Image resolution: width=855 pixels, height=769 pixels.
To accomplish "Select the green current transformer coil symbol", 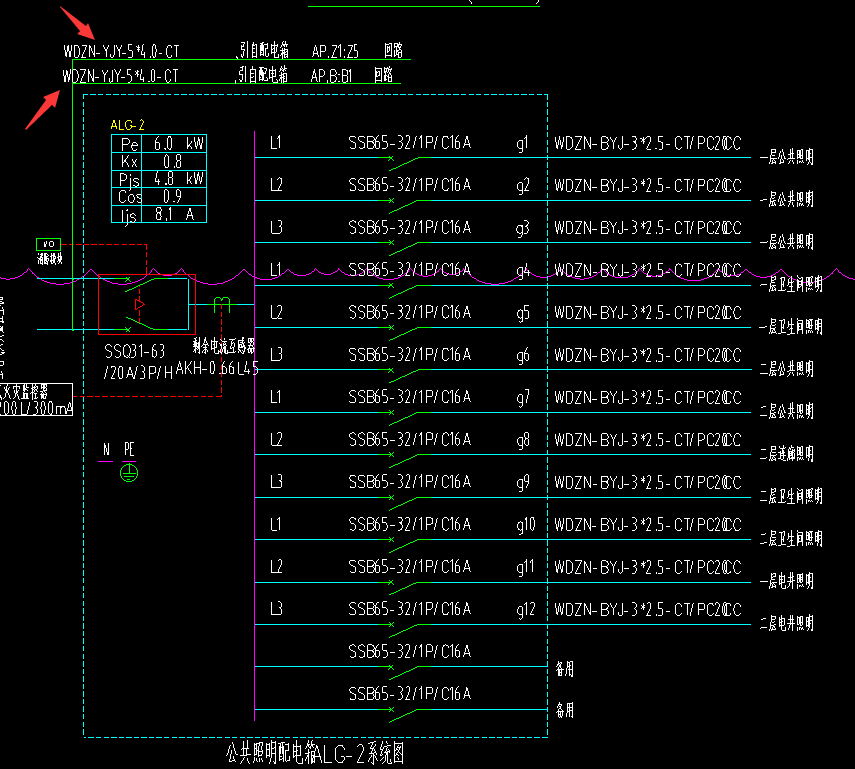I will point(222,304).
